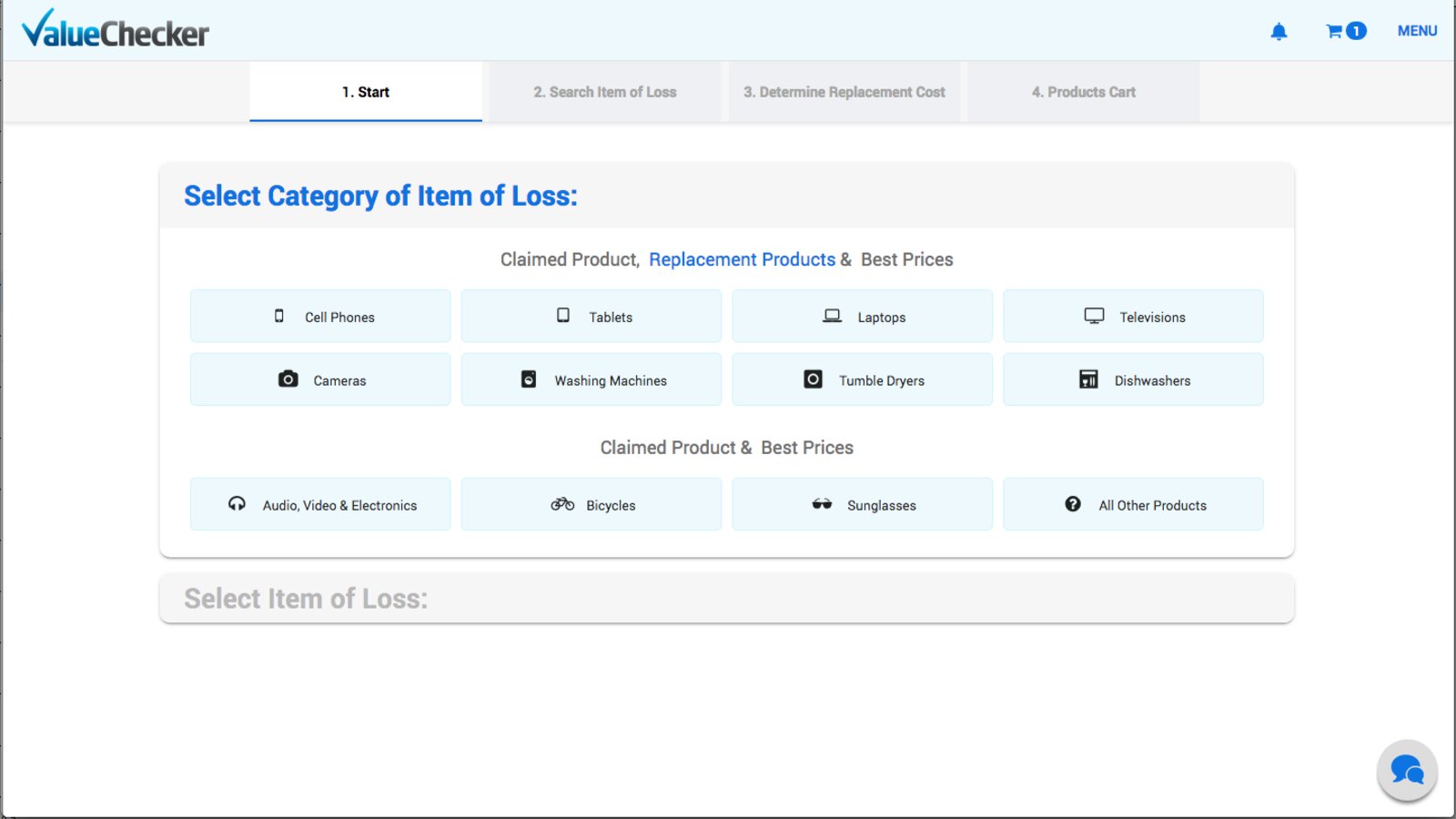The image size is (1456, 819).
Task: Pick the Sunglasses category label
Action: click(x=882, y=506)
